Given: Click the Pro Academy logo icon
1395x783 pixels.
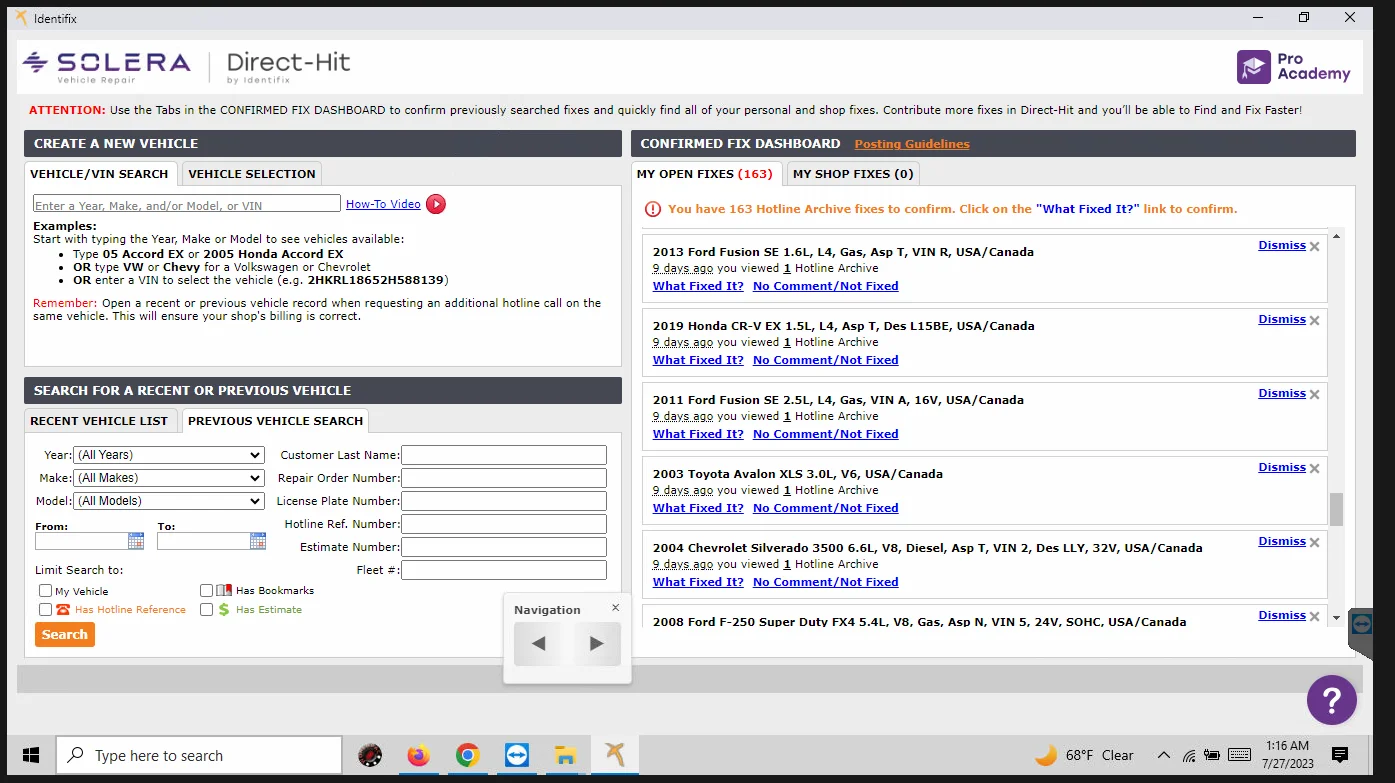Looking at the screenshot, I should pyautogui.click(x=1254, y=67).
